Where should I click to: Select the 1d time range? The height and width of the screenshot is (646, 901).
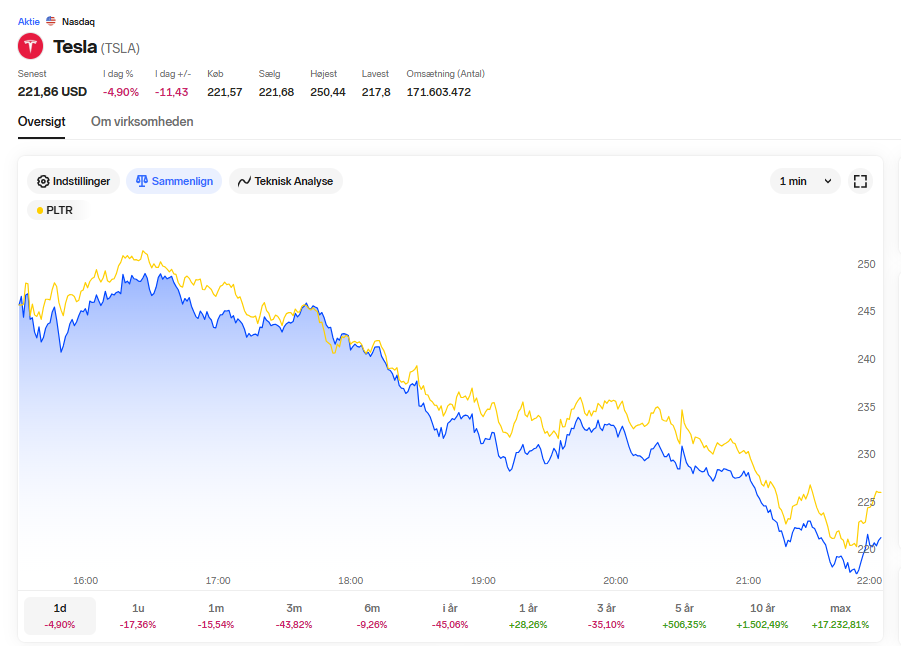pyautogui.click(x=60, y=616)
